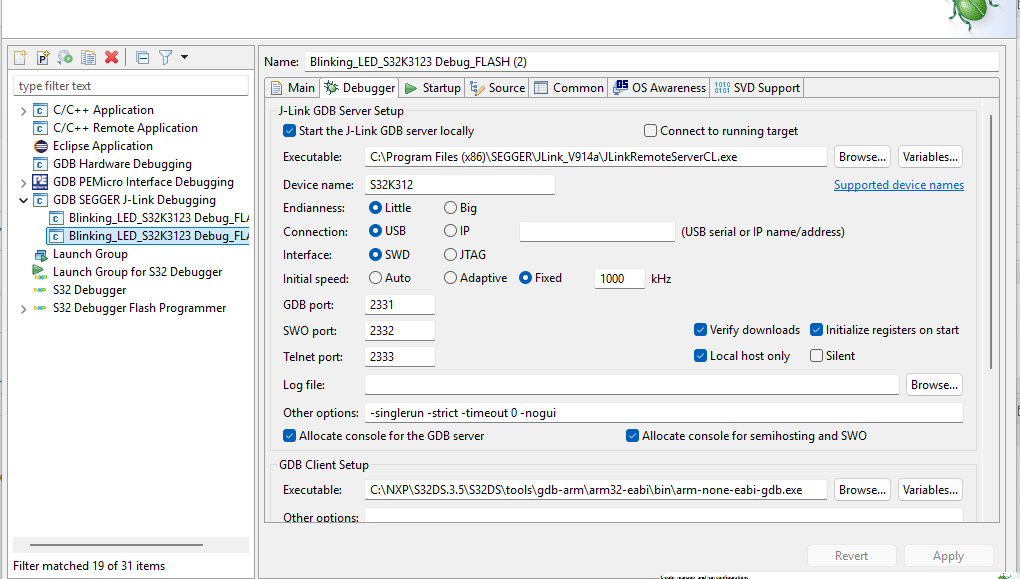Switch to the Main tab
This screenshot has height=579, width=1020.
click(293, 88)
